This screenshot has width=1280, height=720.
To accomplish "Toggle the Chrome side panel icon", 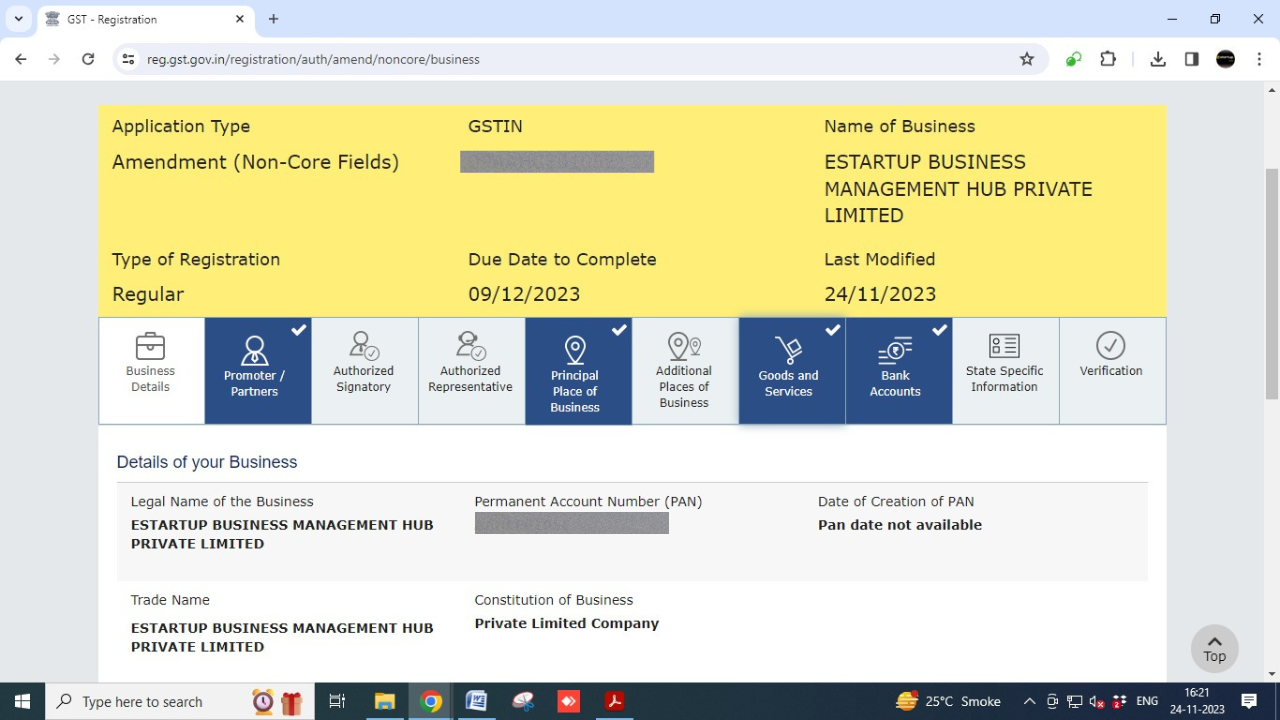I will 1192,59.
